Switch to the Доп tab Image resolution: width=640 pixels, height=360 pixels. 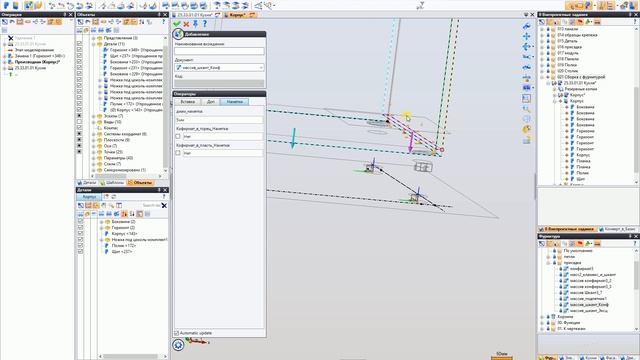point(211,102)
